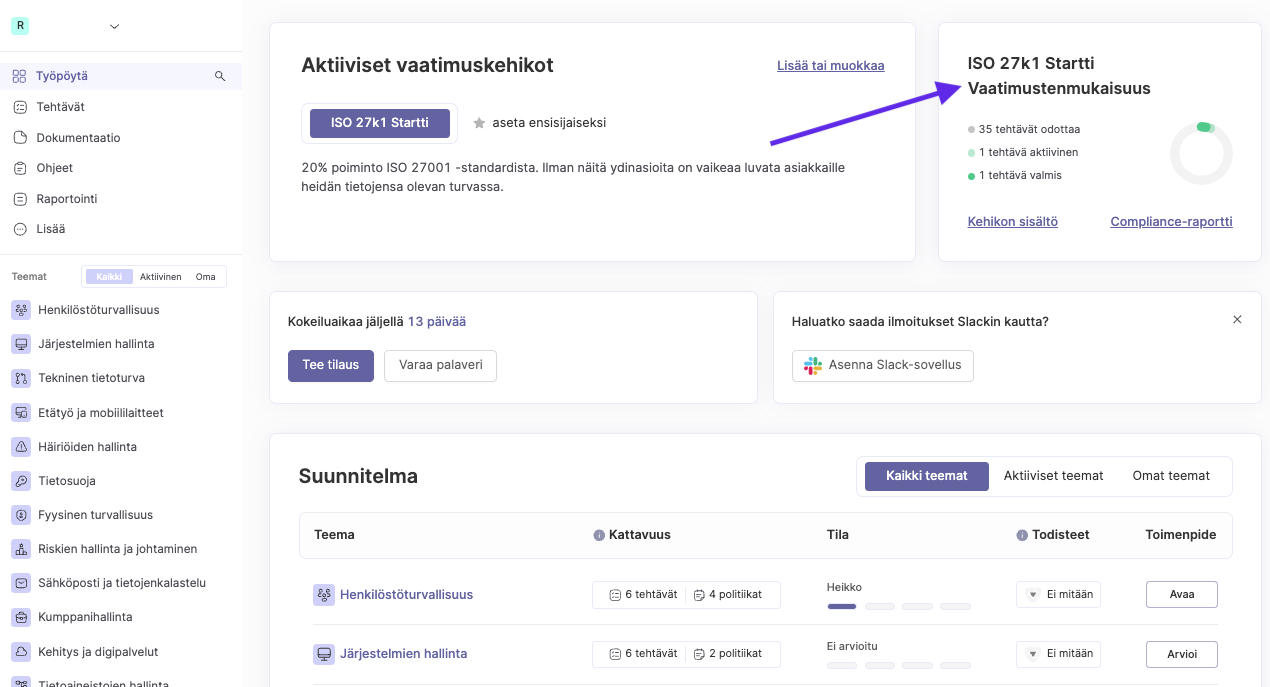
Task: Click the Lisää ellipsis icon
Action: (x=19, y=229)
